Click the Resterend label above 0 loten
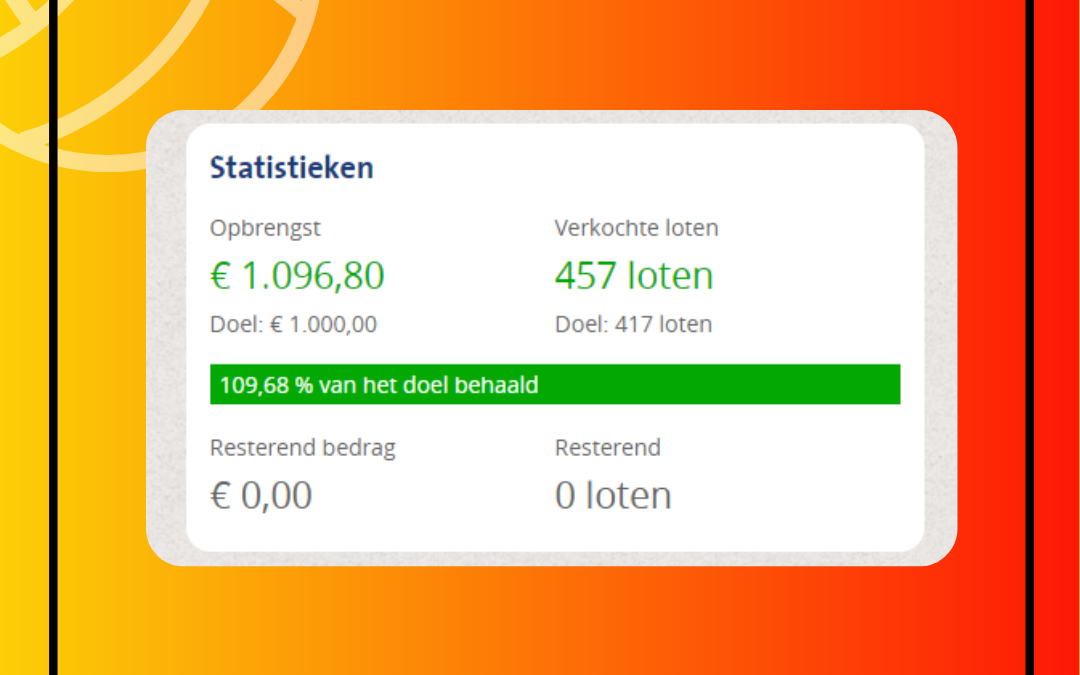Screen dimensions: 1080x675 607,448
